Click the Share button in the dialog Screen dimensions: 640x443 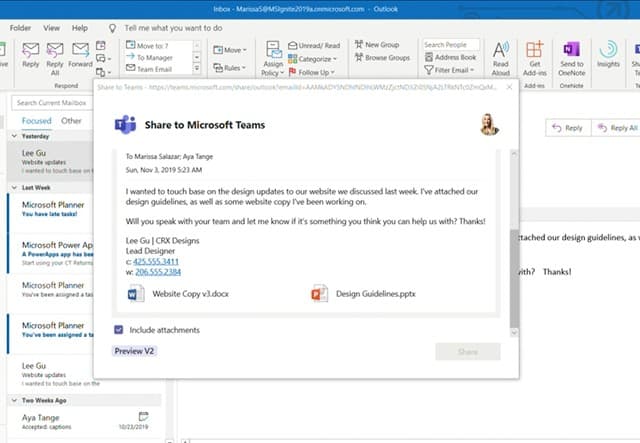tap(468, 352)
